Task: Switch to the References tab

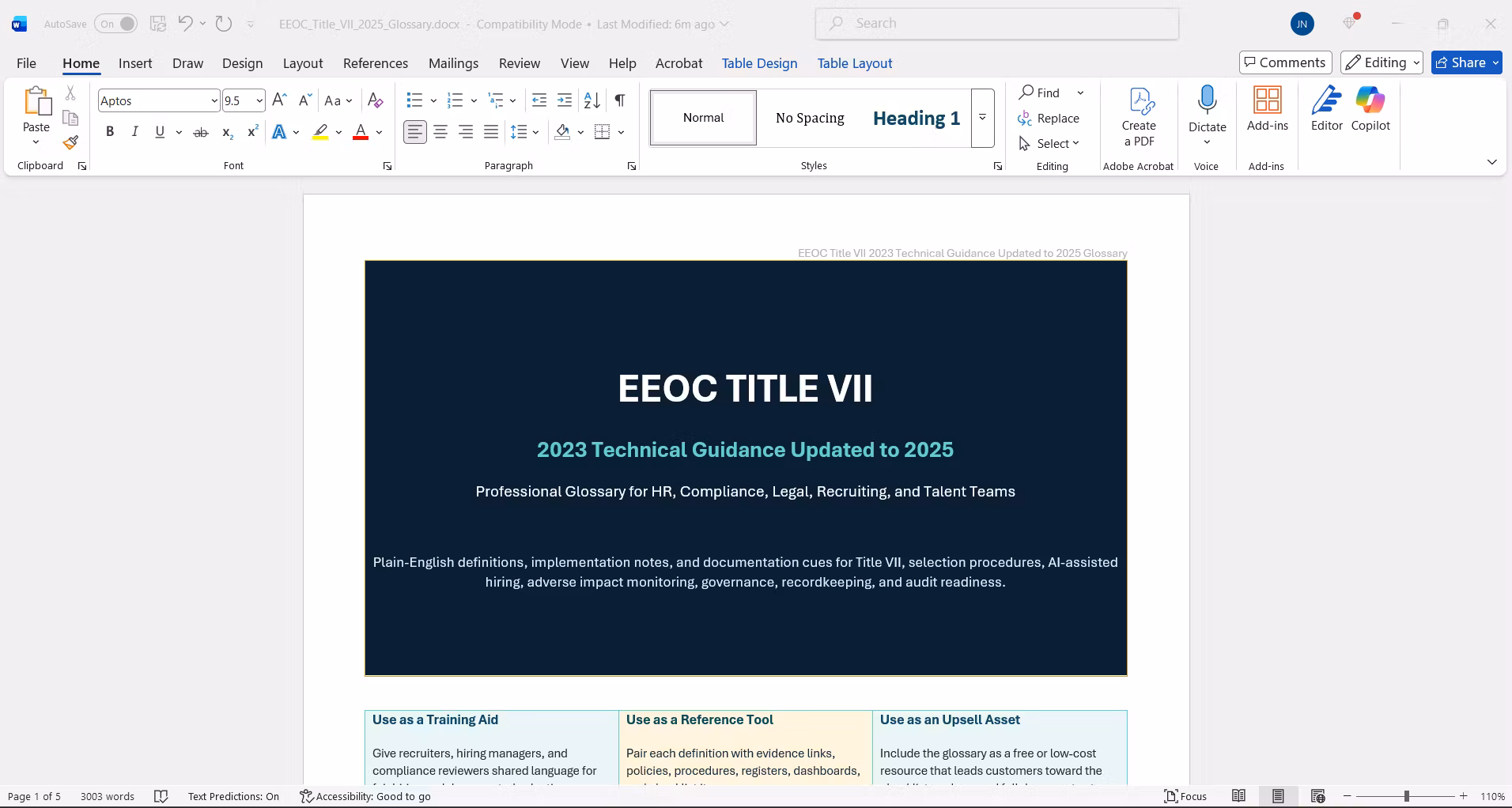Action: tap(376, 63)
